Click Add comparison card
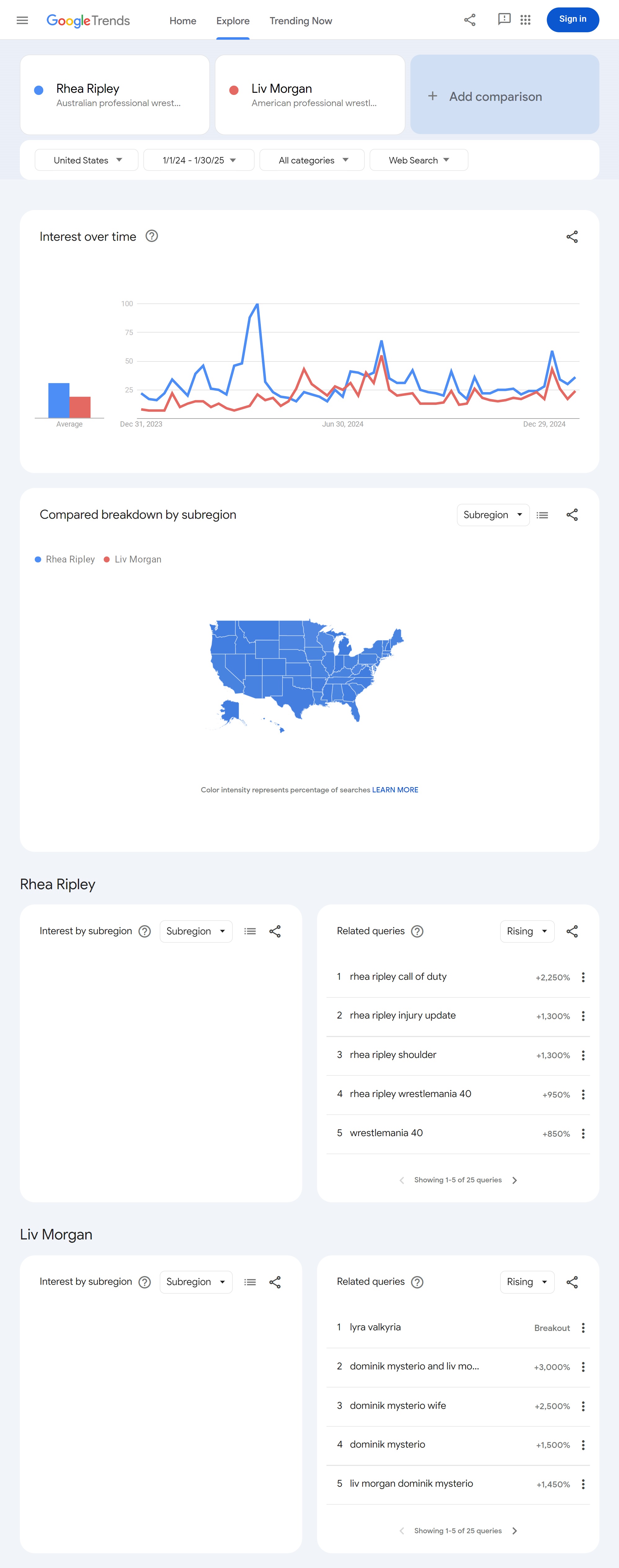619x1568 pixels. tap(504, 96)
